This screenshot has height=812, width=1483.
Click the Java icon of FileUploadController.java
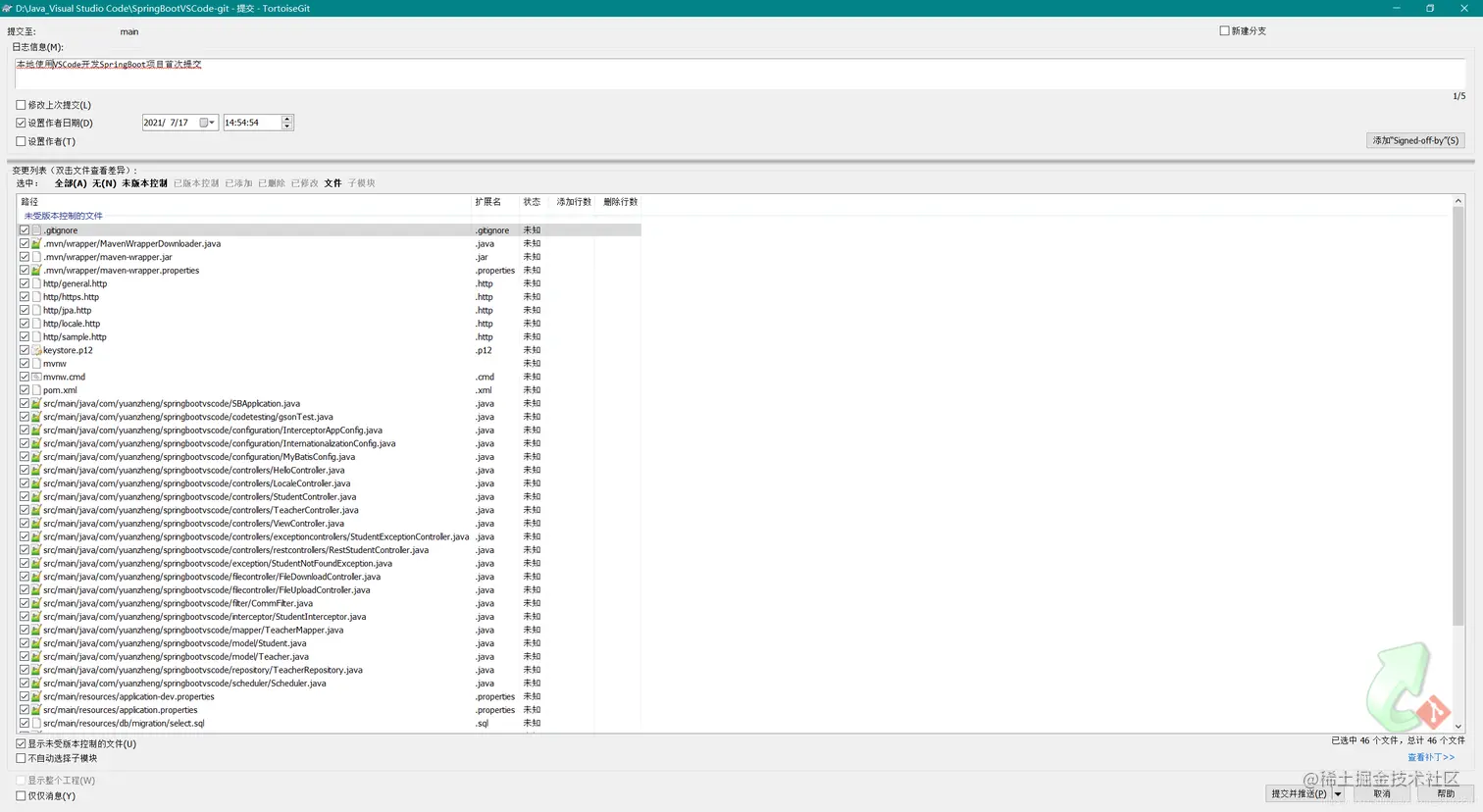click(36, 590)
